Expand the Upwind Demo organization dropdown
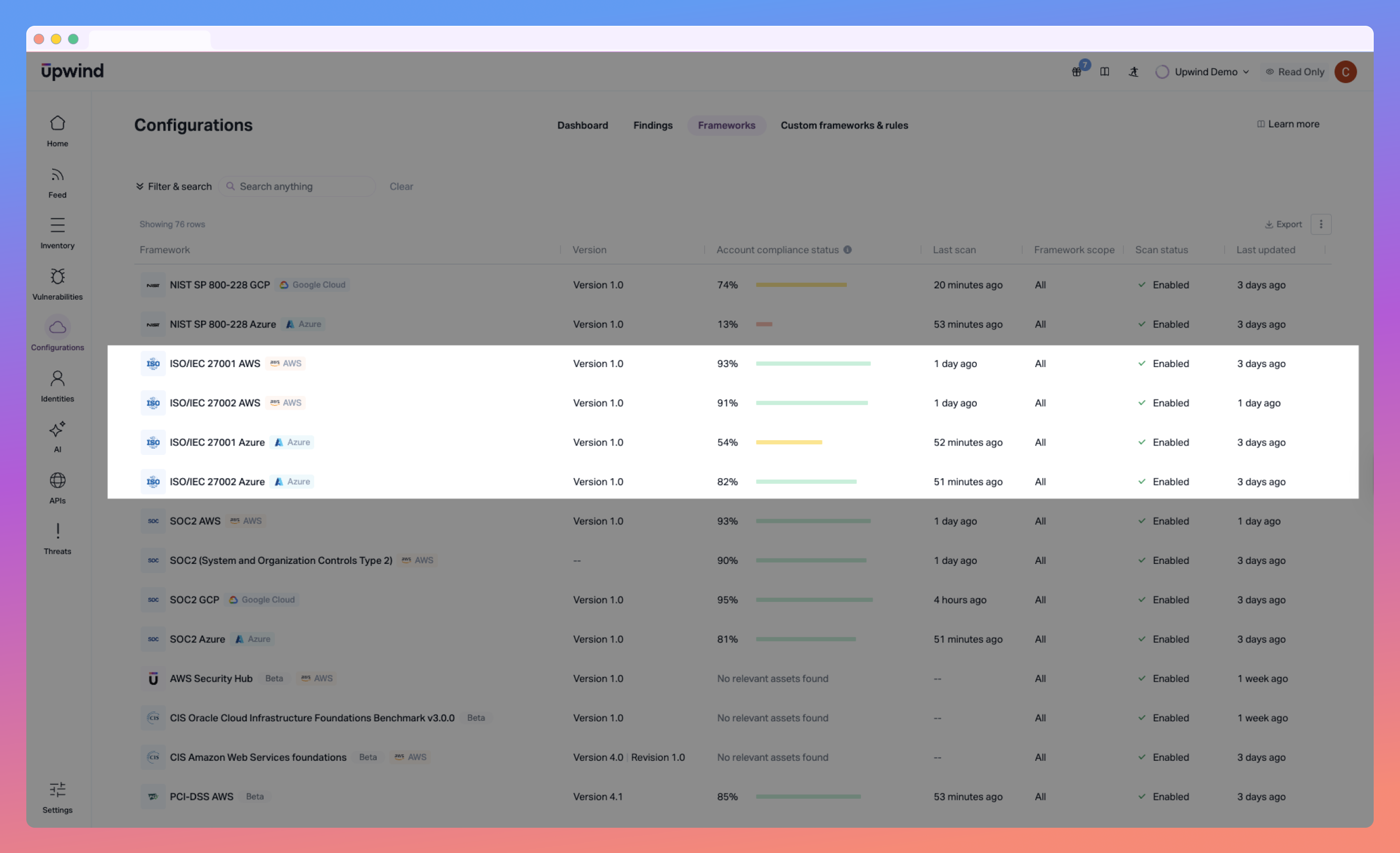This screenshot has height=853, width=1400. [1205, 72]
